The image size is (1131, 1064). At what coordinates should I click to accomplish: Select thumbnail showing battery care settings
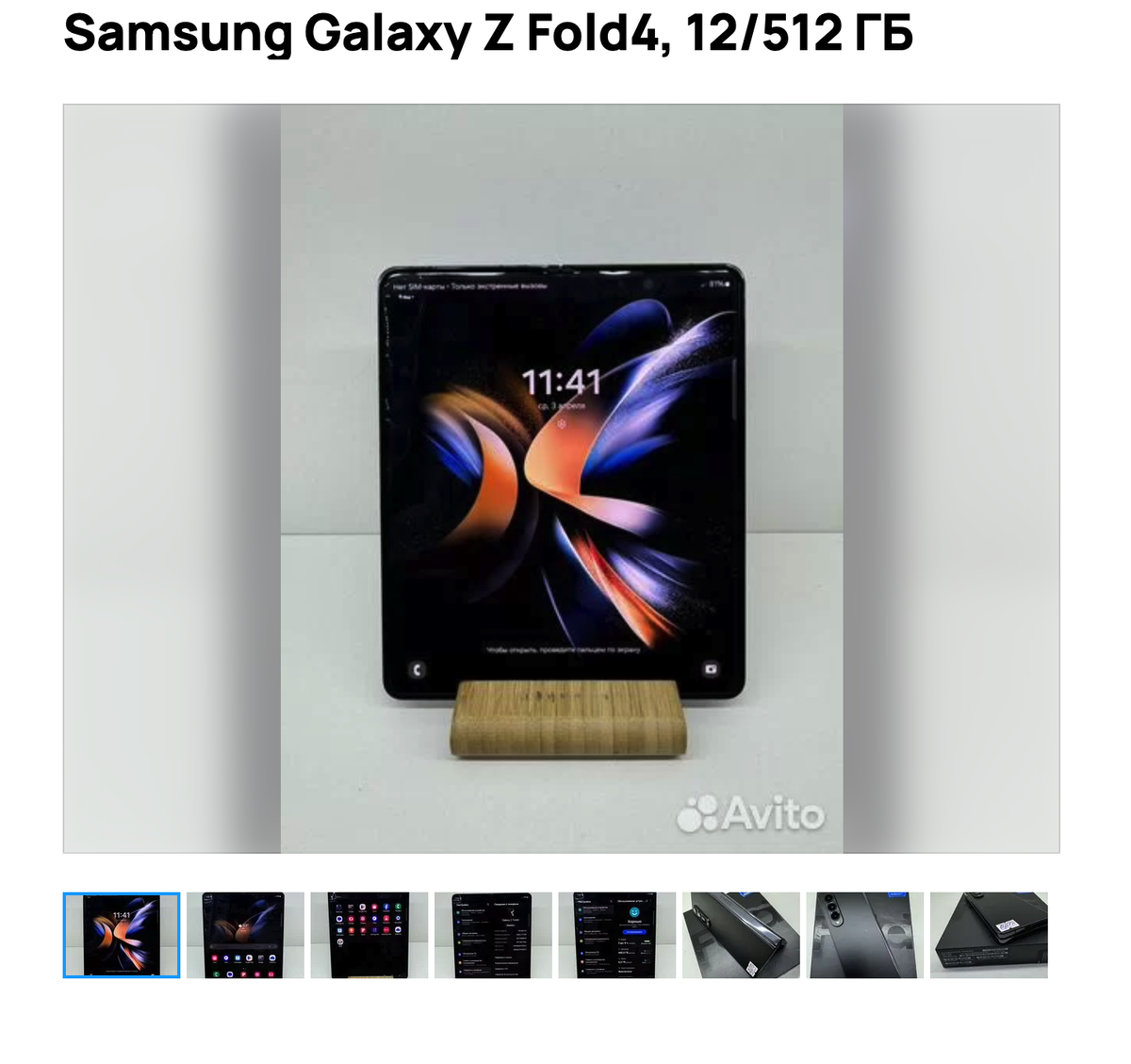(617, 935)
